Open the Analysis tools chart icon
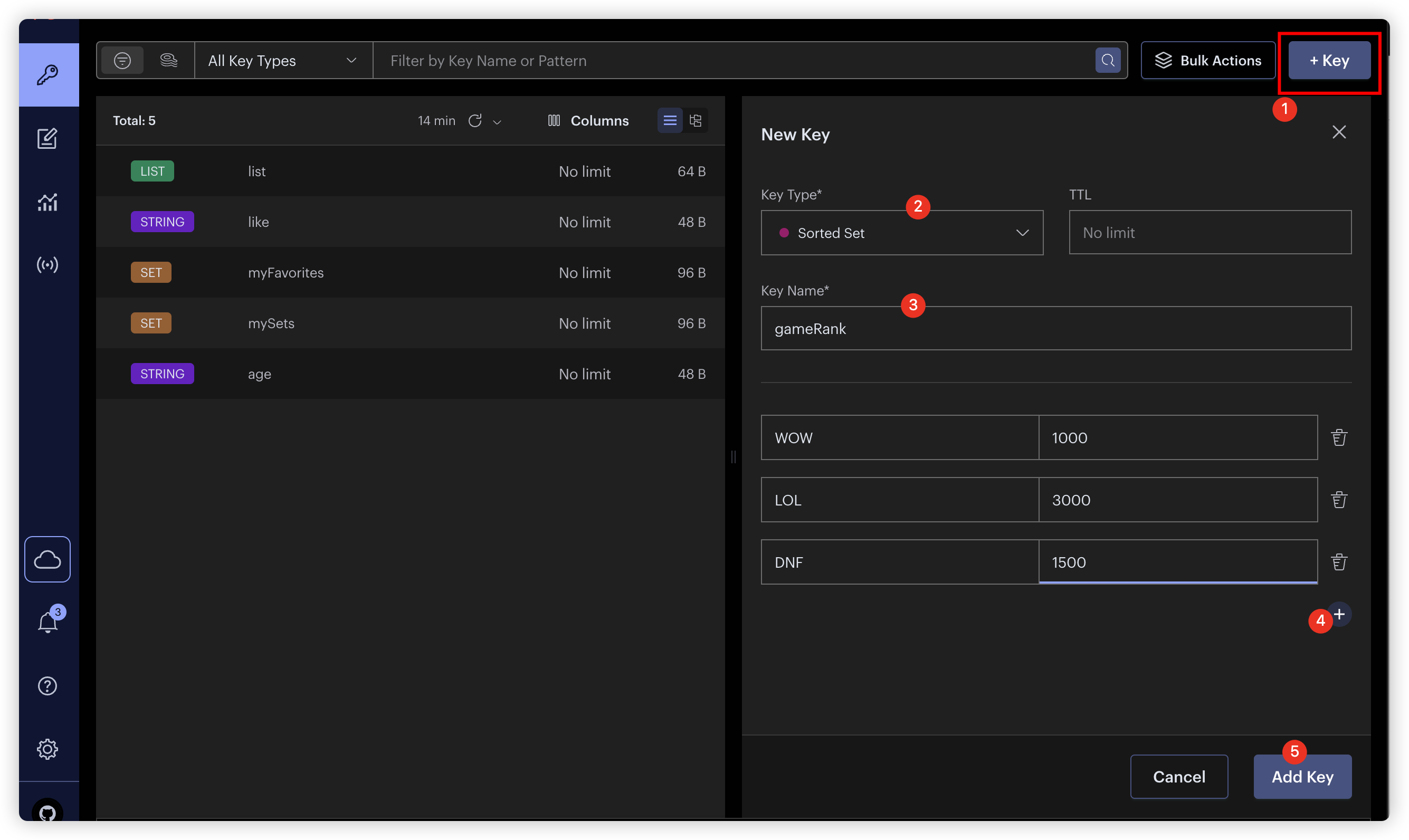This screenshot has width=1409, height=840. click(x=47, y=202)
